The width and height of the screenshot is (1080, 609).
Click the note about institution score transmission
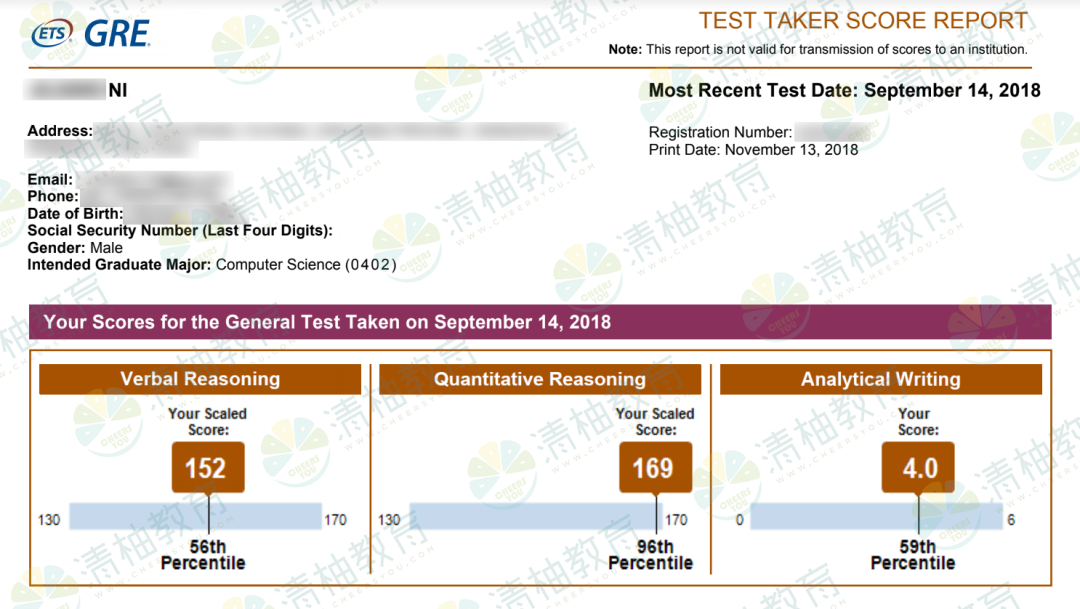(x=818, y=50)
